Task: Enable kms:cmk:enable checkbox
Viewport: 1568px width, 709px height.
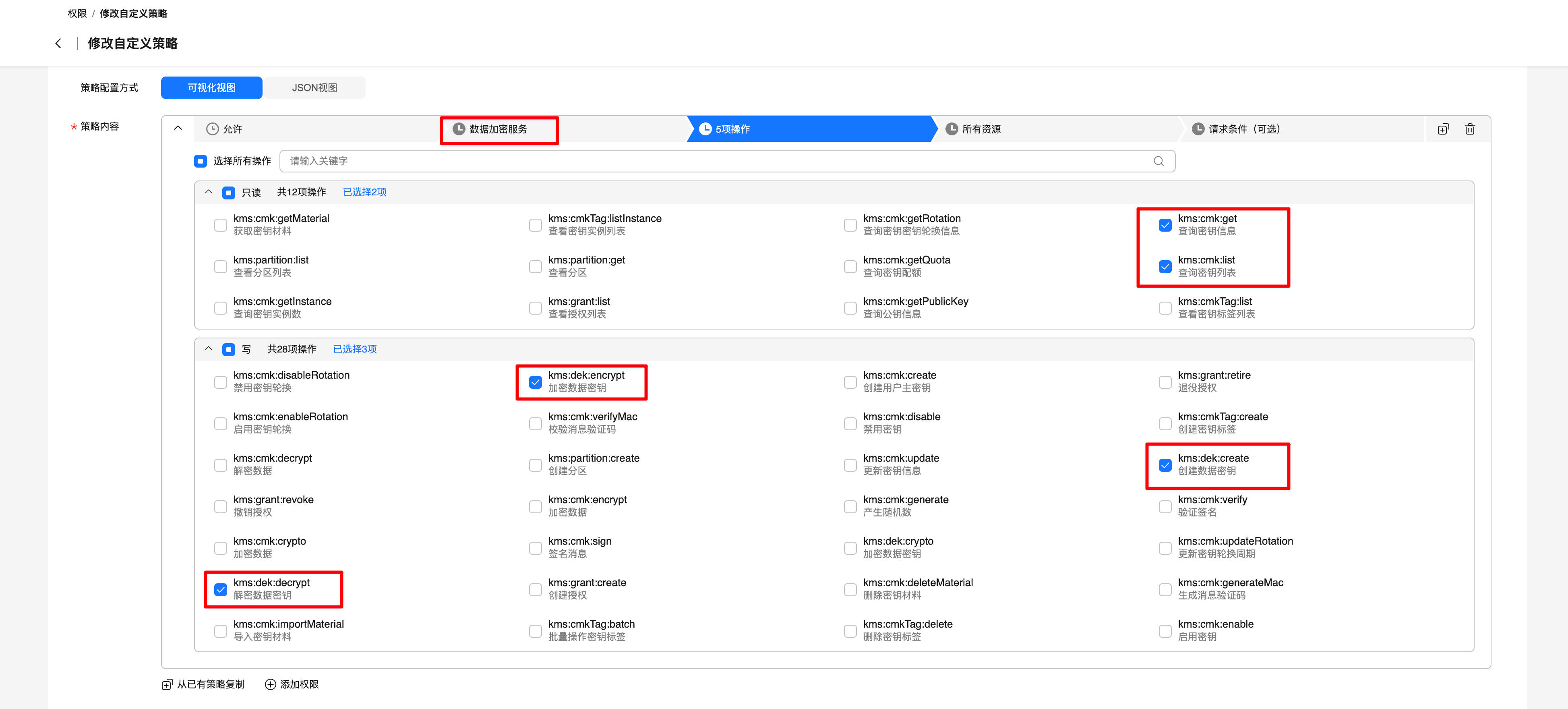Action: (1165, 631)
